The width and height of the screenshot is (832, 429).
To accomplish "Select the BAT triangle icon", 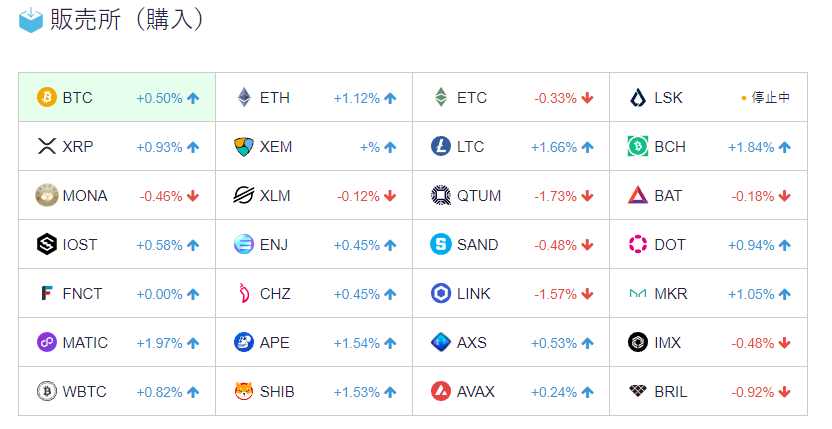I will (638, 196).
